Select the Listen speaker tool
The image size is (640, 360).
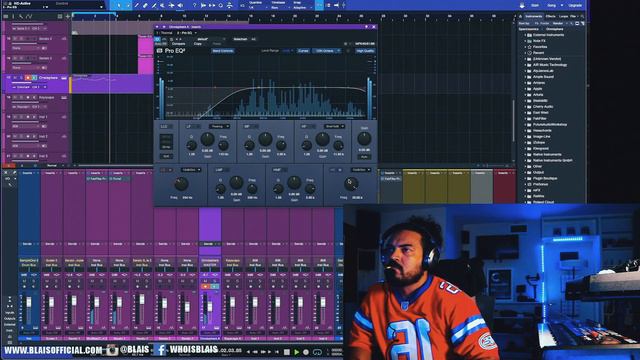(x=180, y=5)
